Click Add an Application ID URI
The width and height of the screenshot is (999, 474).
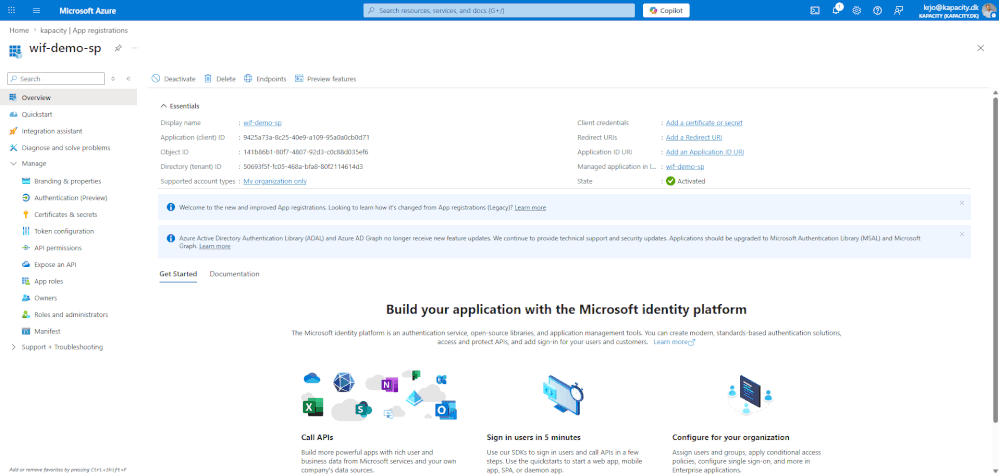click(x=705, y=152)
